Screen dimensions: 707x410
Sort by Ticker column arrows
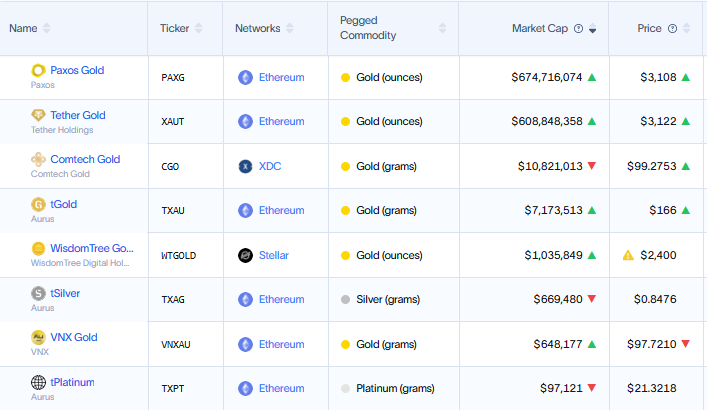click(198, 29)
